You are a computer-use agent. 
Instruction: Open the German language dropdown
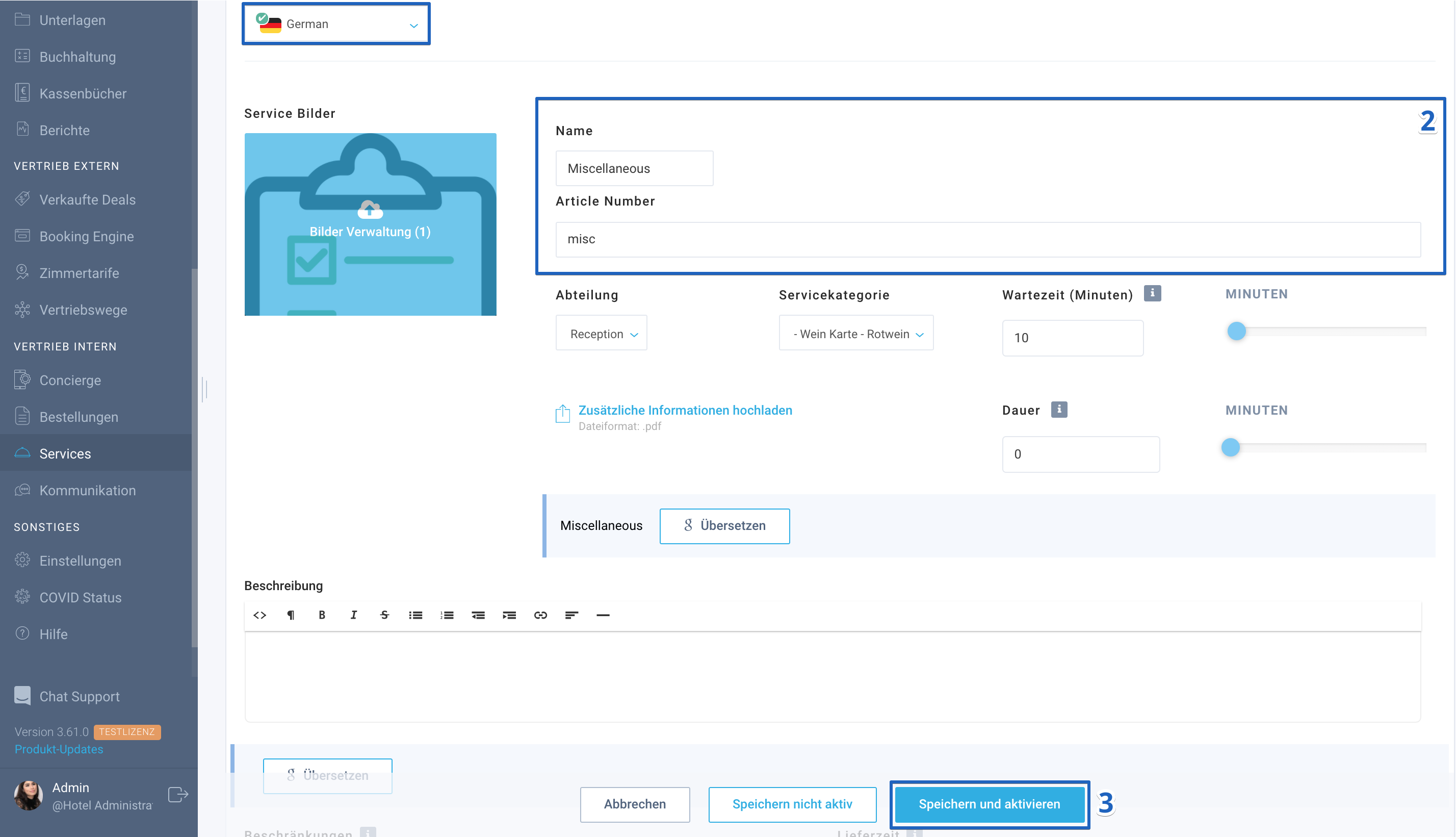point(336,24)
